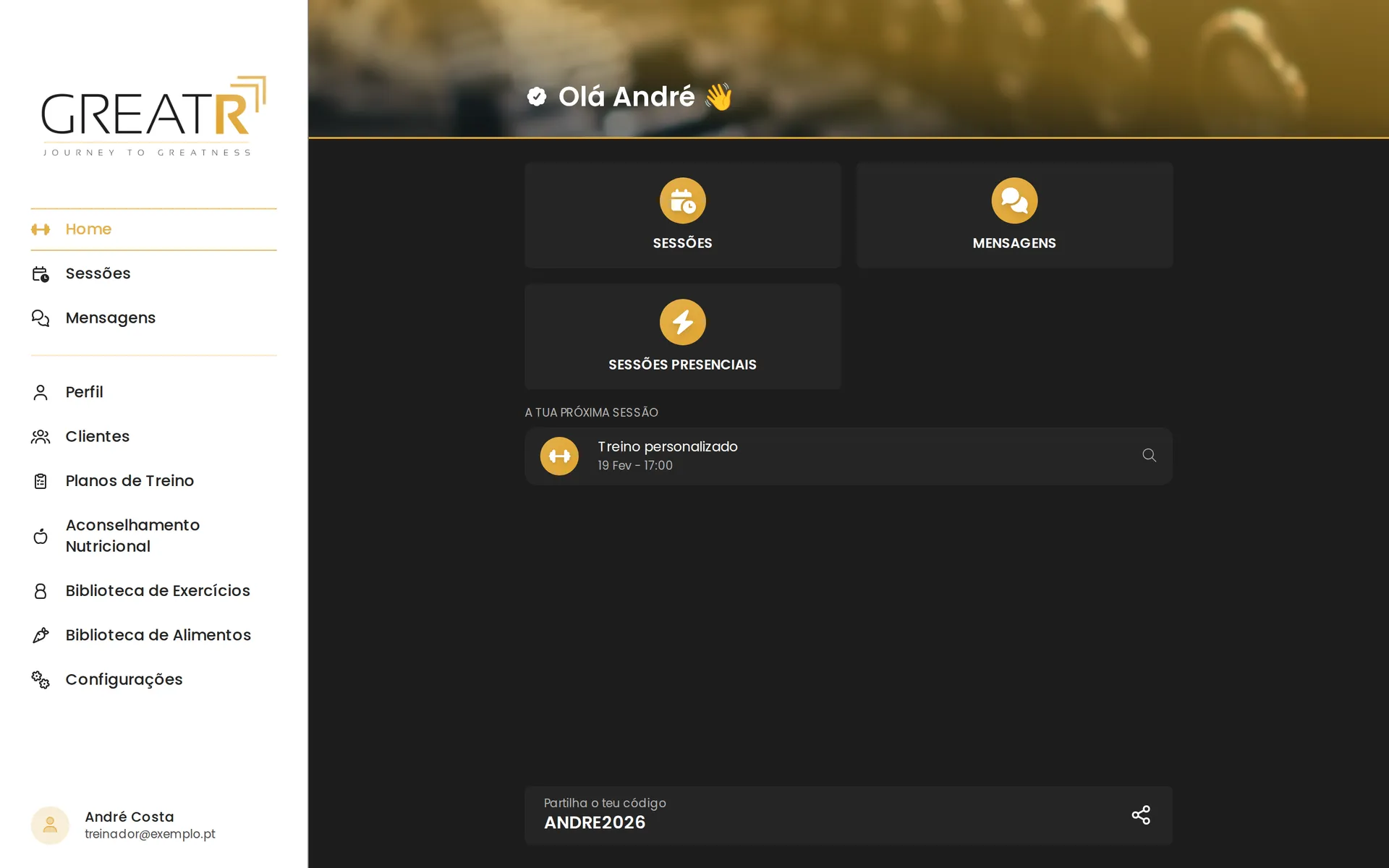Image resolution: width=1389 pixels, height=868 pixels.
Task: Click the dumbbell icon of the next session
Action: coord(559,456)
